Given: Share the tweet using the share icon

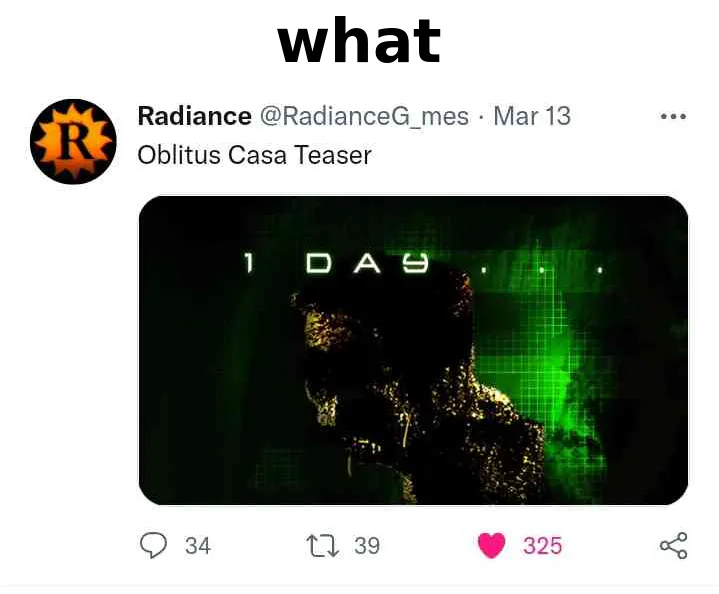Looking at the screenshot, I should click(x=674, y=545).
